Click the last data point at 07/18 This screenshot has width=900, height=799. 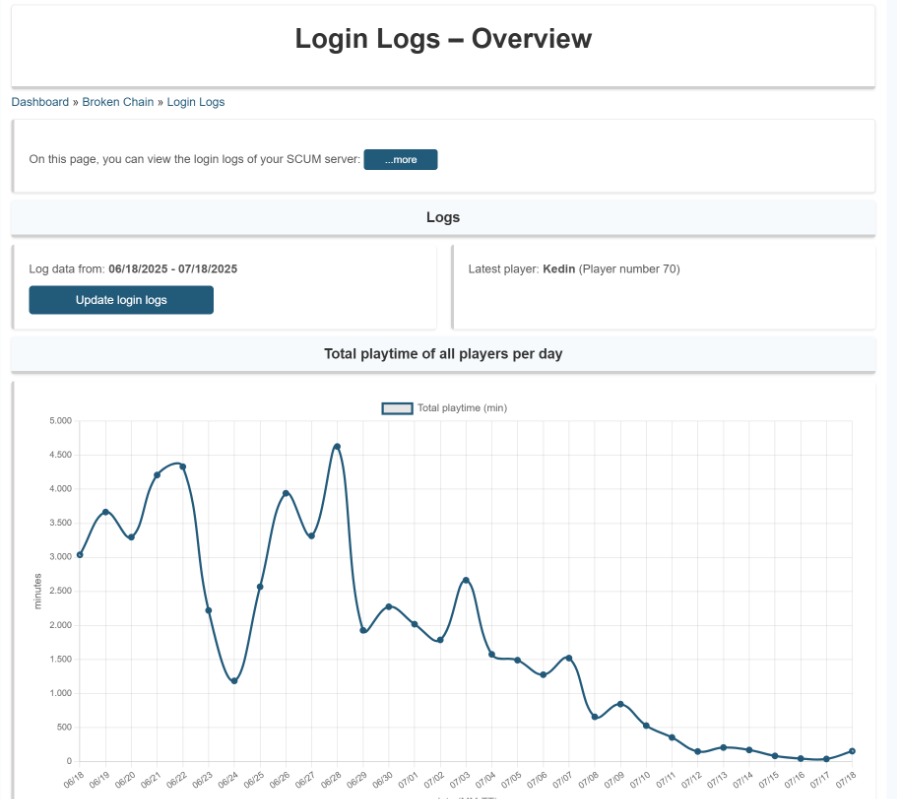pos(852,751)
